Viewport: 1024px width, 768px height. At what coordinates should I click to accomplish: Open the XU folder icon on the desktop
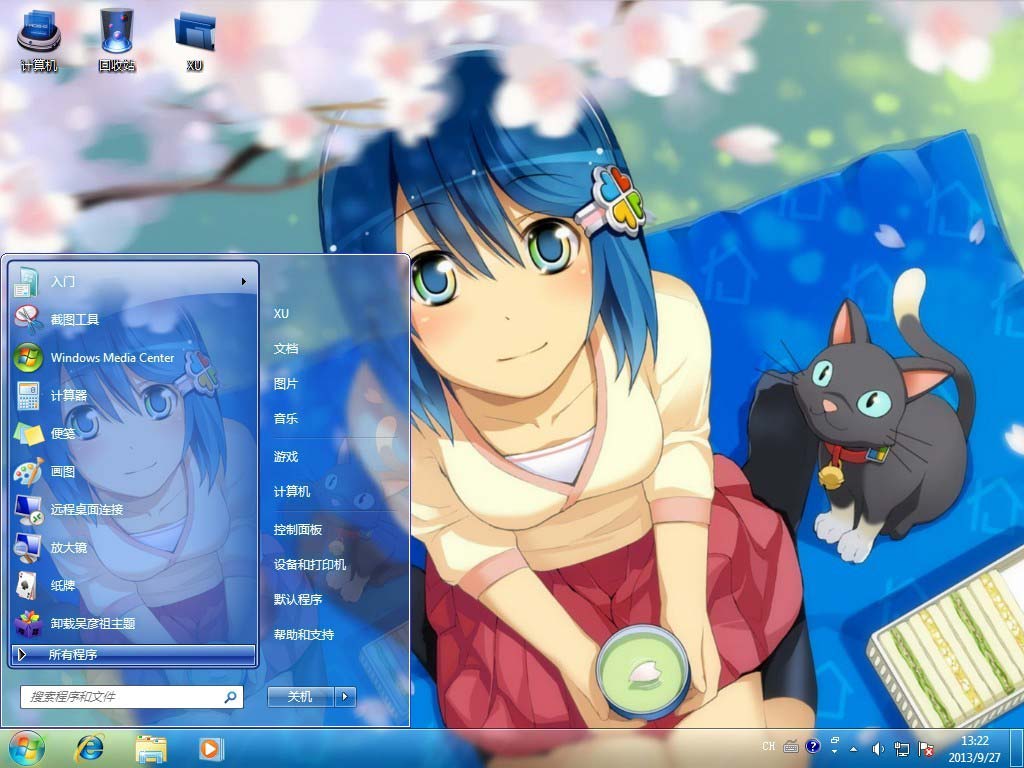pyautogui.click(x=194, y=38)
